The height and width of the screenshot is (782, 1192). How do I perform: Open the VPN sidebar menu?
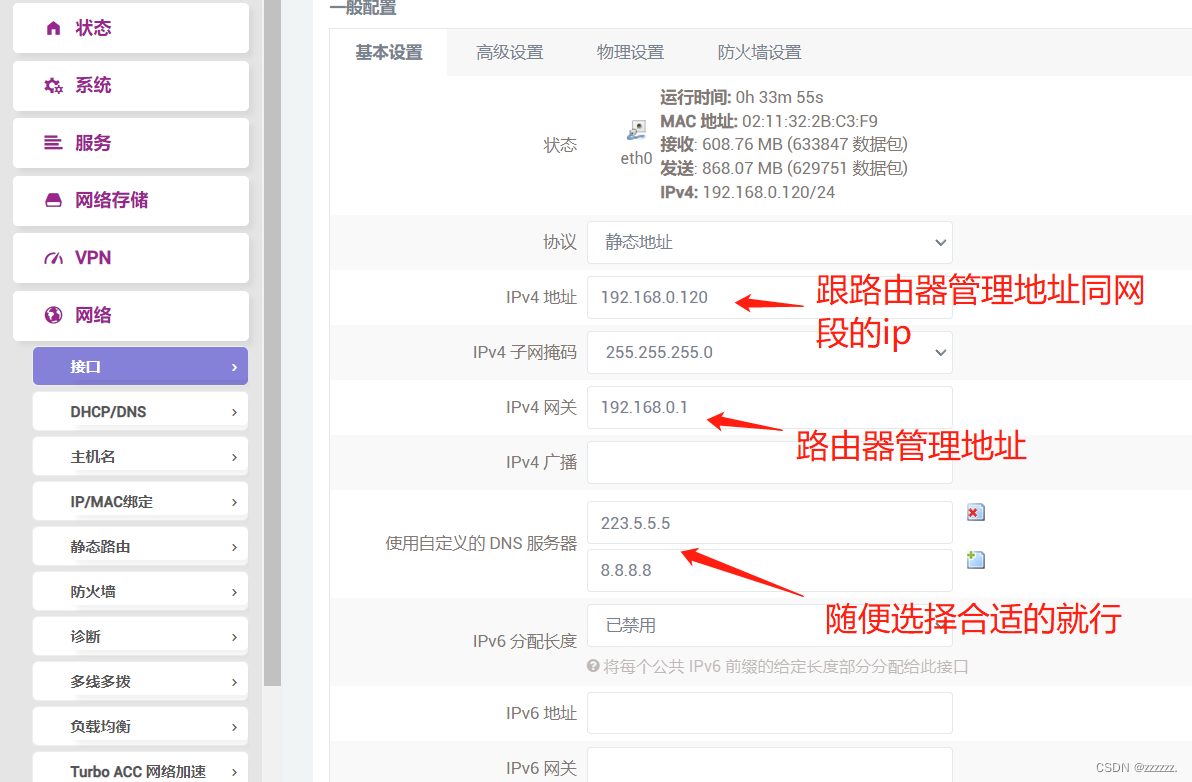point(131,258)
